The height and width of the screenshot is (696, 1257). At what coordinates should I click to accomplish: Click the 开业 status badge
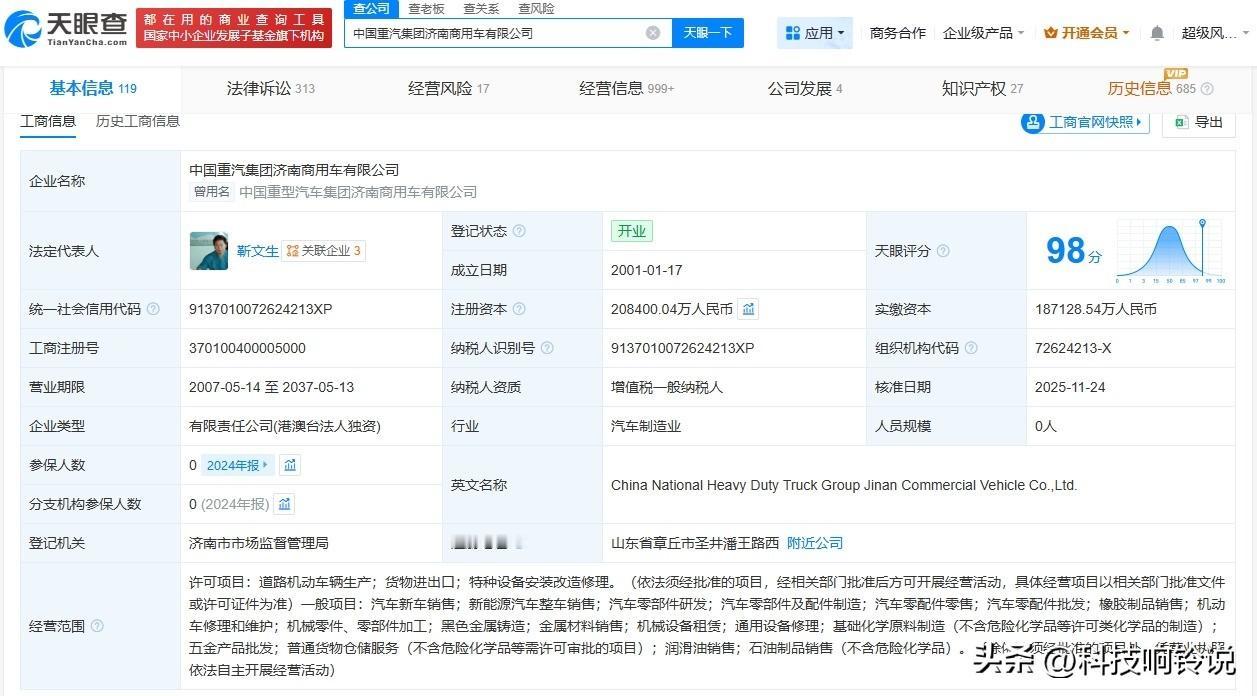pyautogui.click(x=632, y=231)
